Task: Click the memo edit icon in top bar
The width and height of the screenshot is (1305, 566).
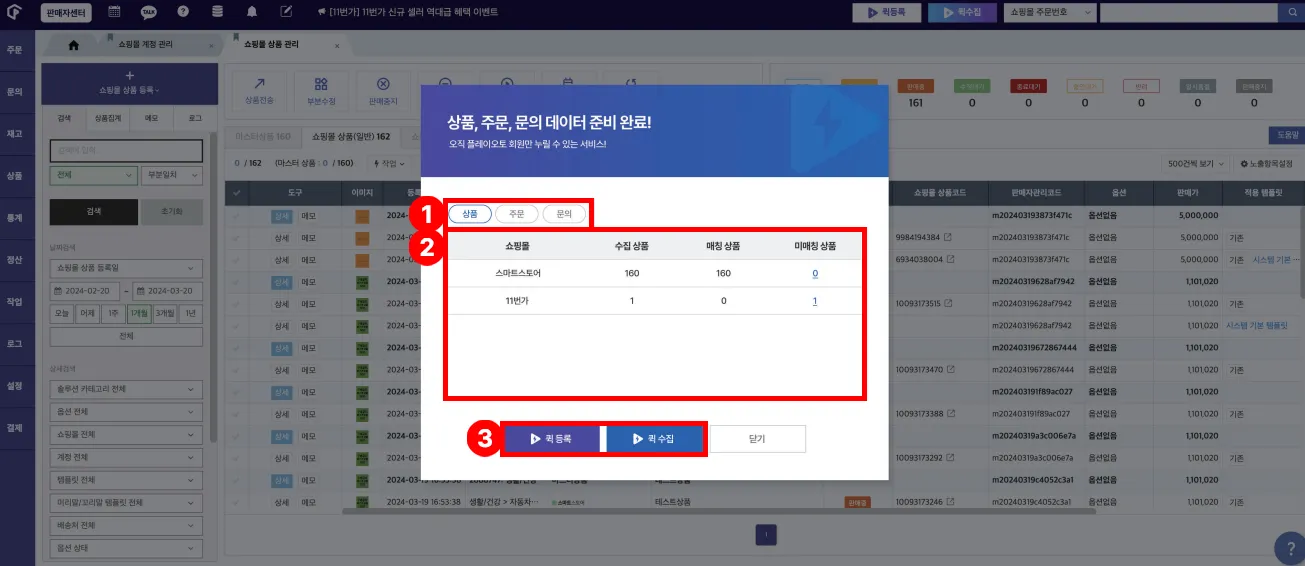Action: coord(286,12)
